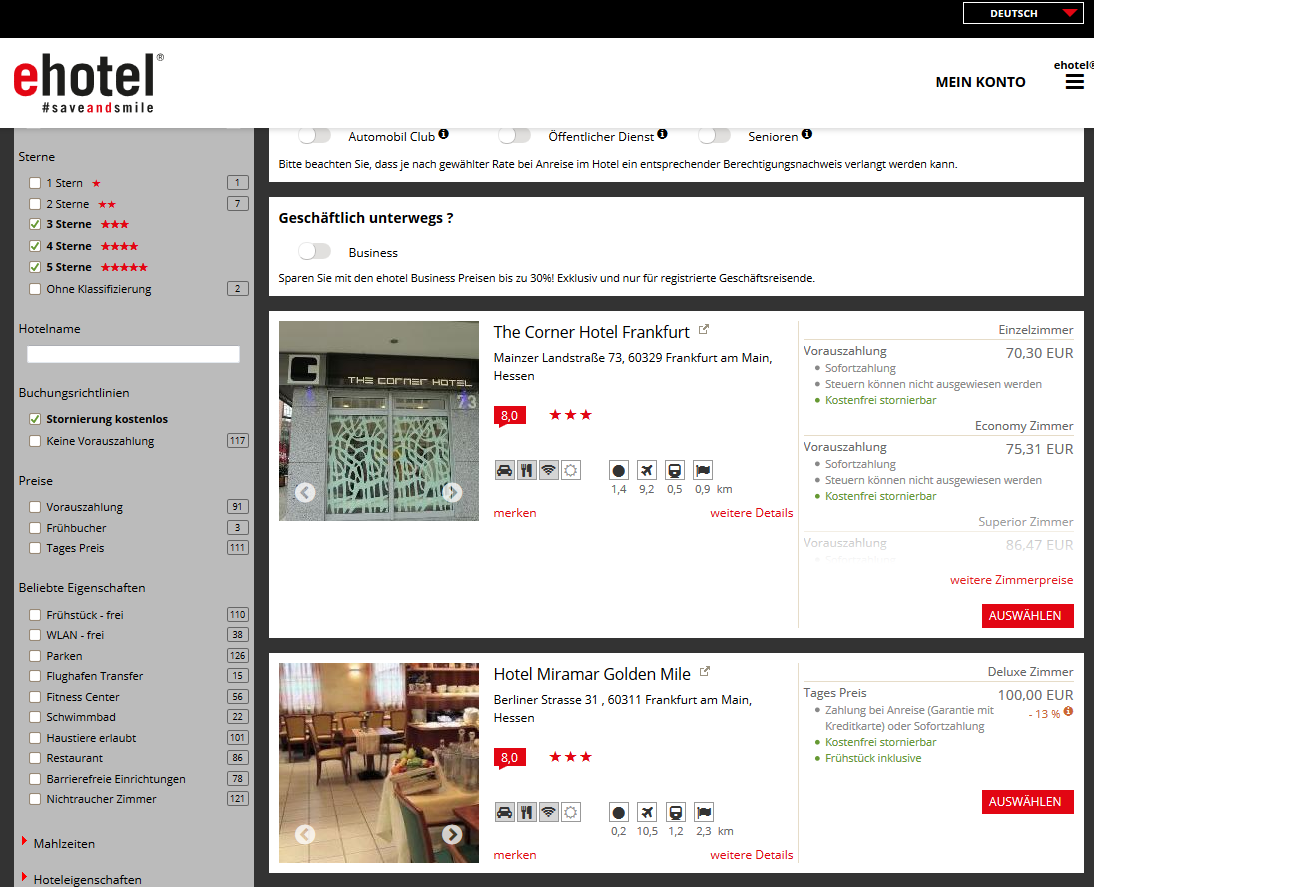Screen dimensions: 1293x887
Task: Check the Tages Preis filter
Action: click(35, 548)
